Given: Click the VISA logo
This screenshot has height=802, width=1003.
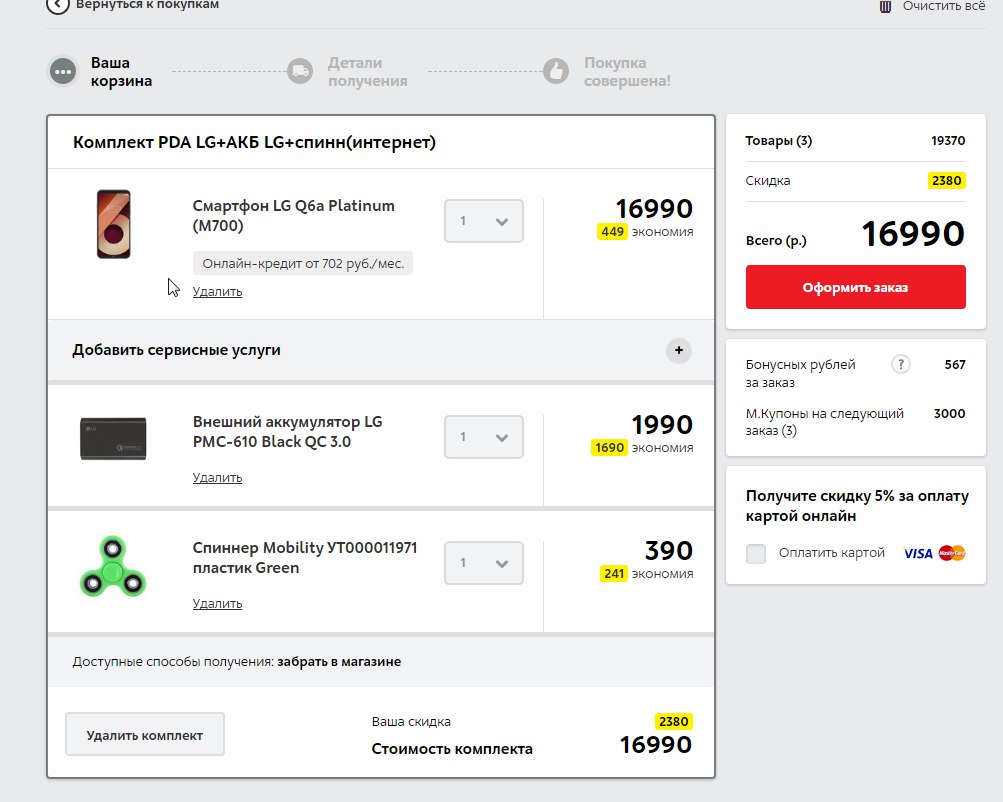Looking at the screenshot, I should tap(918, 553).
